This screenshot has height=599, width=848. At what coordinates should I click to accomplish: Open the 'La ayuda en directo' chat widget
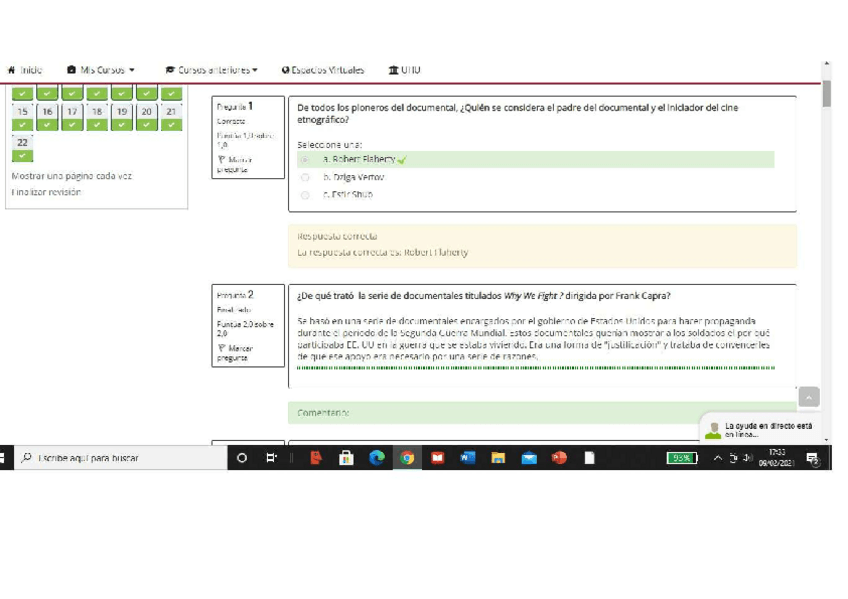coord(761,430)
